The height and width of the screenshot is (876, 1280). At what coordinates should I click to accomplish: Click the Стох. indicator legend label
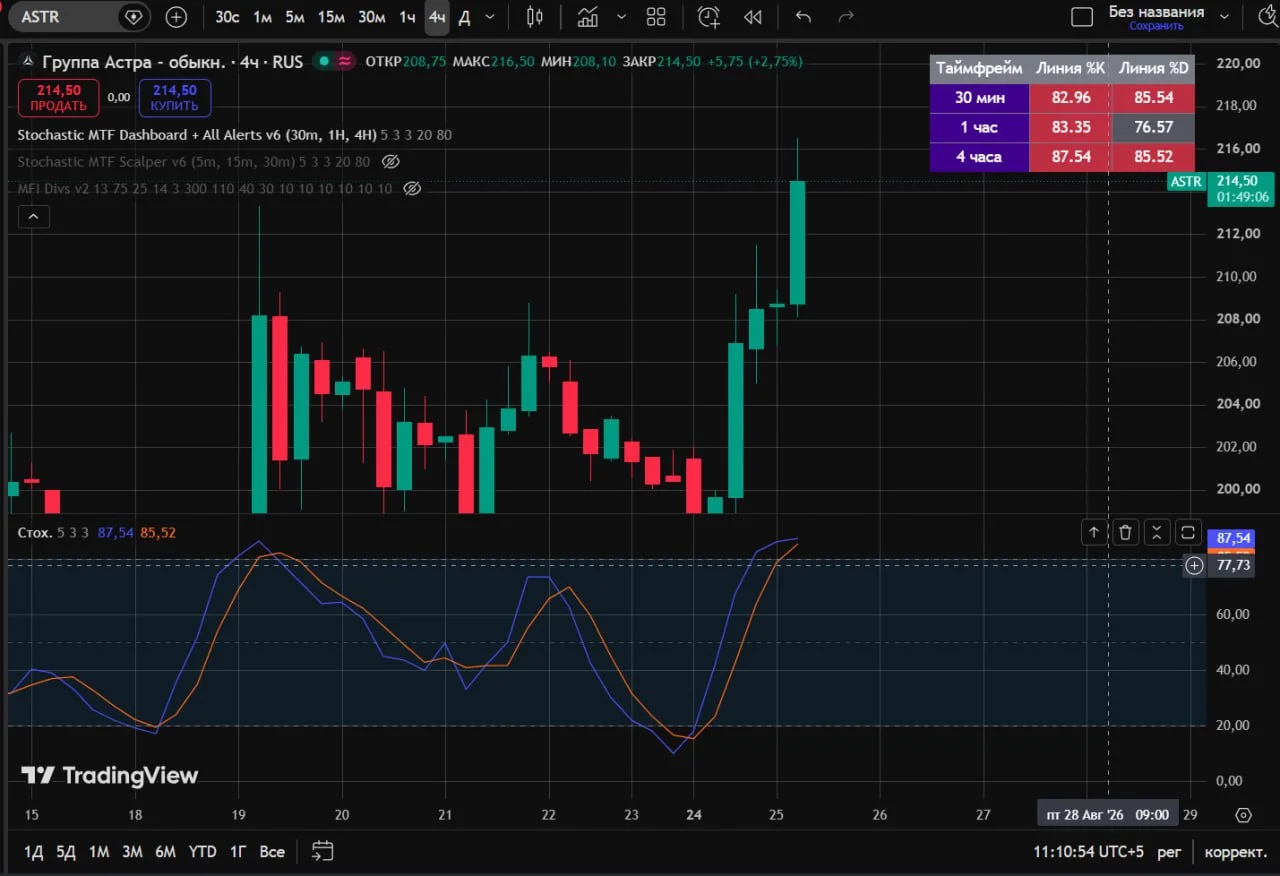pos(35,533)
